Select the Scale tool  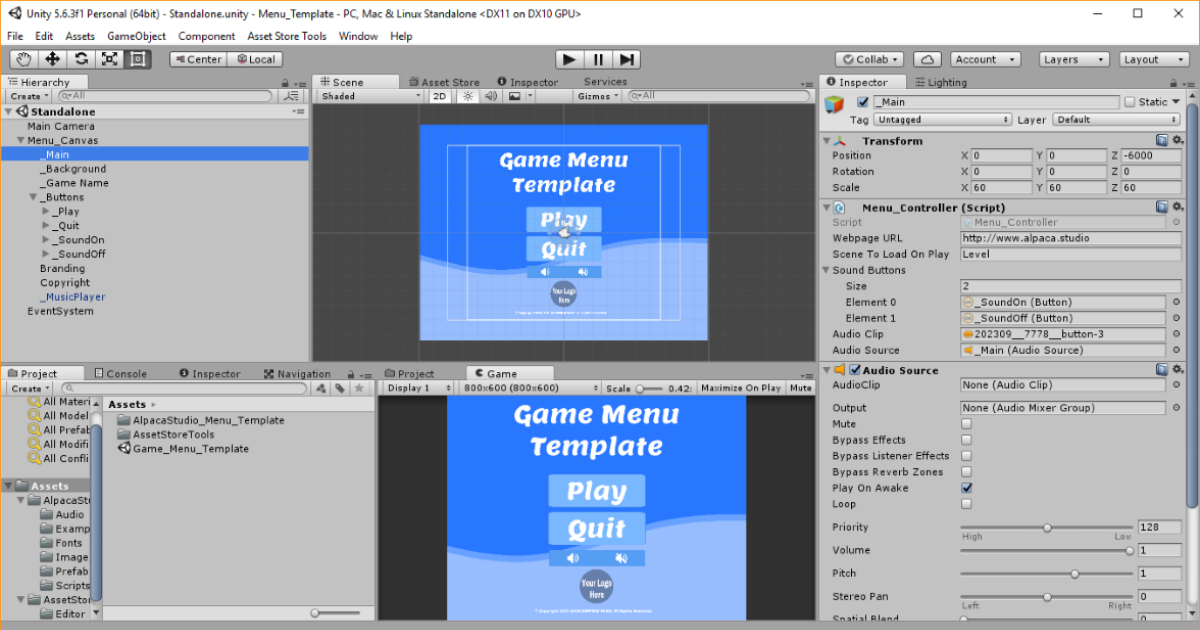108,59
